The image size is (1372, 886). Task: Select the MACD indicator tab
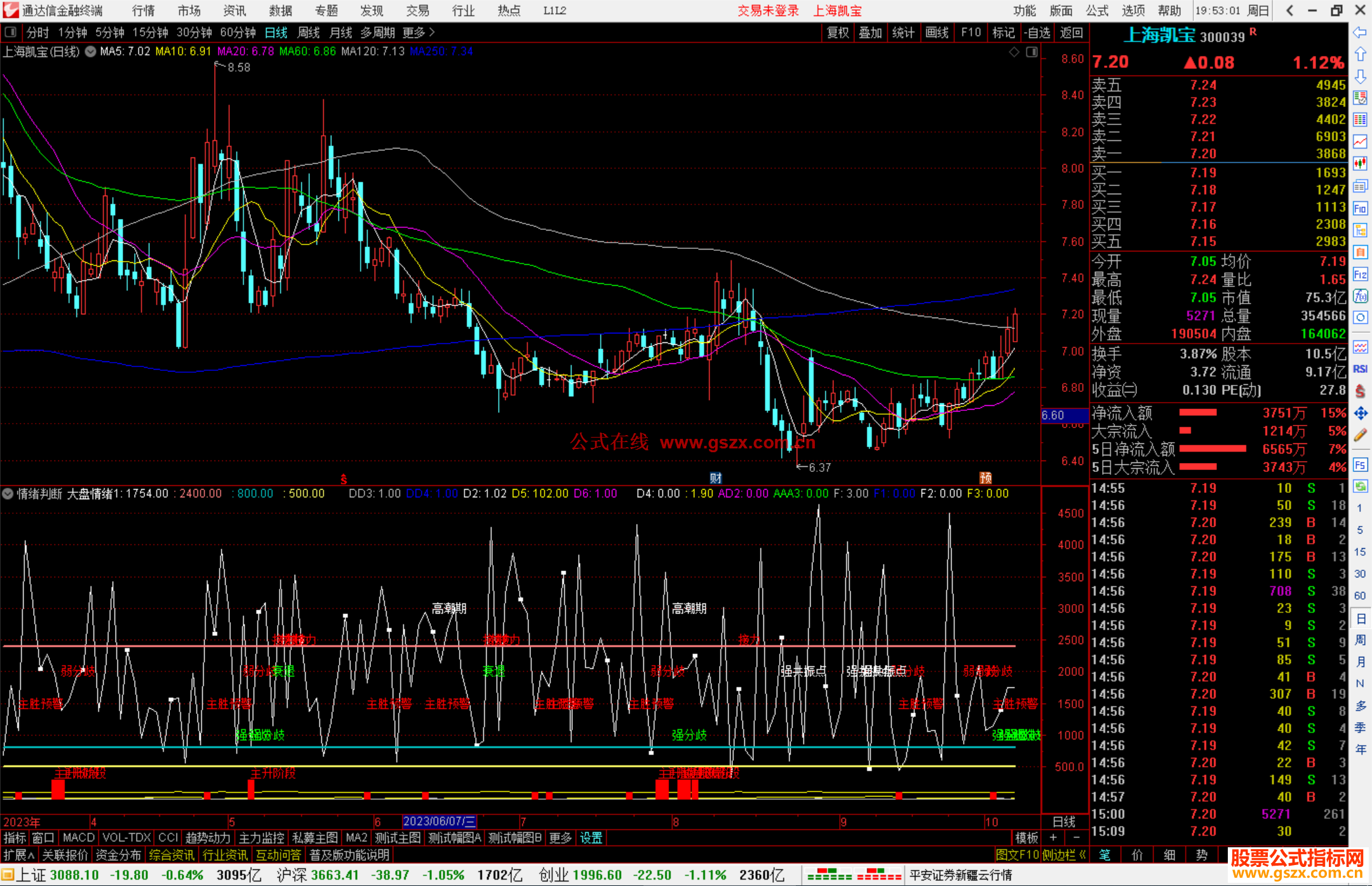[x=78, y=838]
